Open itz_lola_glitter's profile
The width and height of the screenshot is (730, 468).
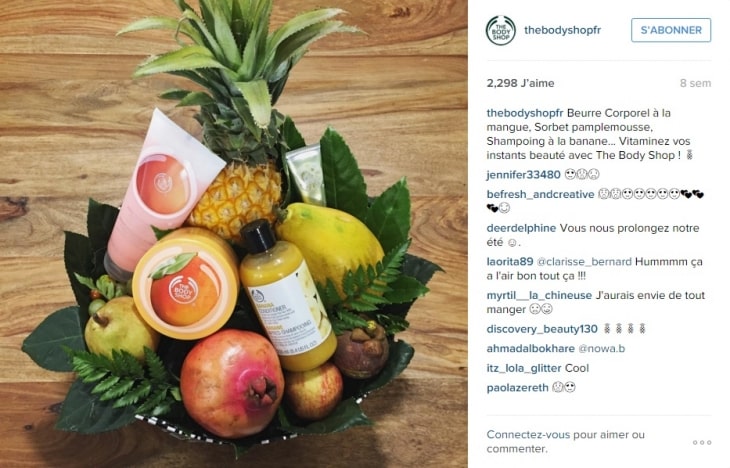pos(524,368)
